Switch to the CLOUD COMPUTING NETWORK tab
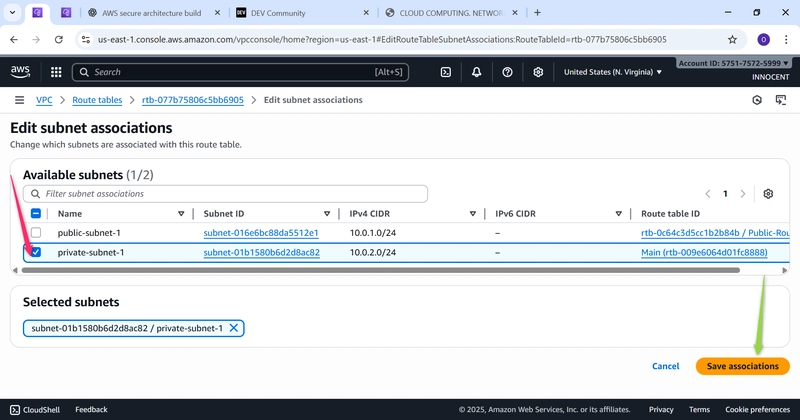The image size is (800, 420). 451,13
